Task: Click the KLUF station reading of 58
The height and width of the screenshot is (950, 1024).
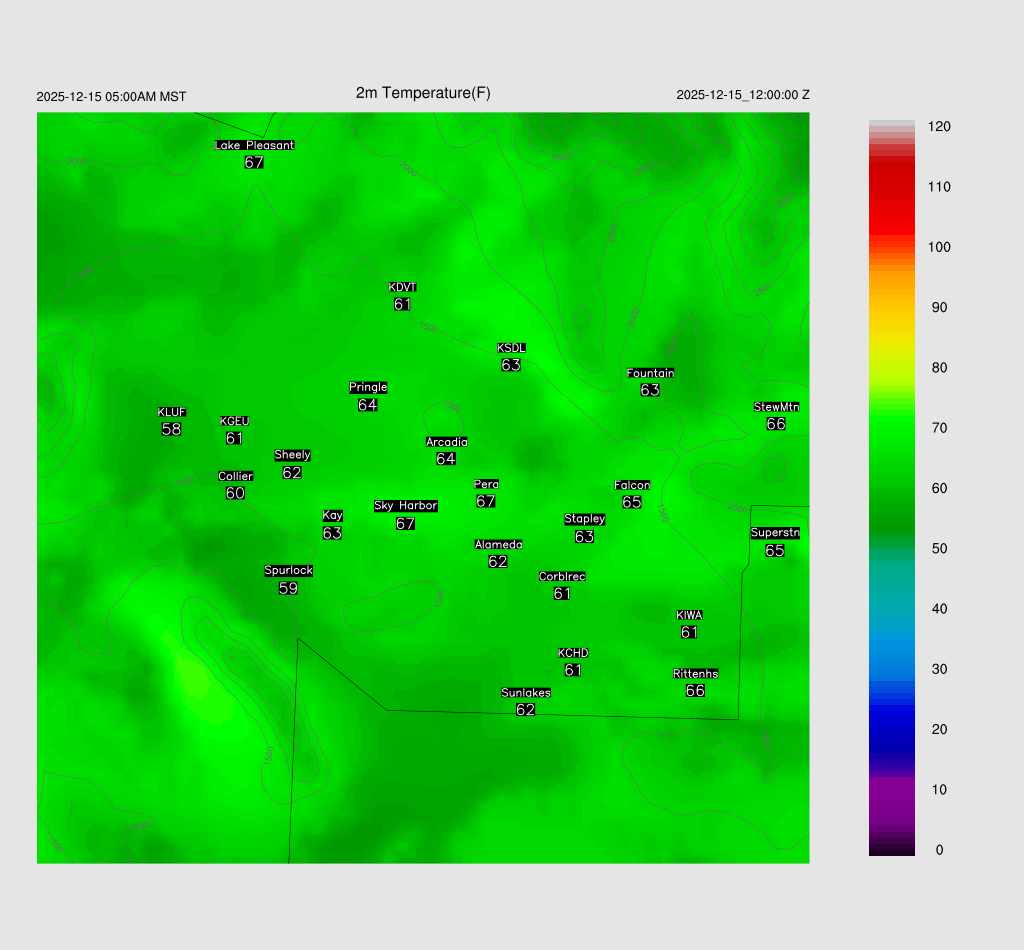Action: pos(171,429)
